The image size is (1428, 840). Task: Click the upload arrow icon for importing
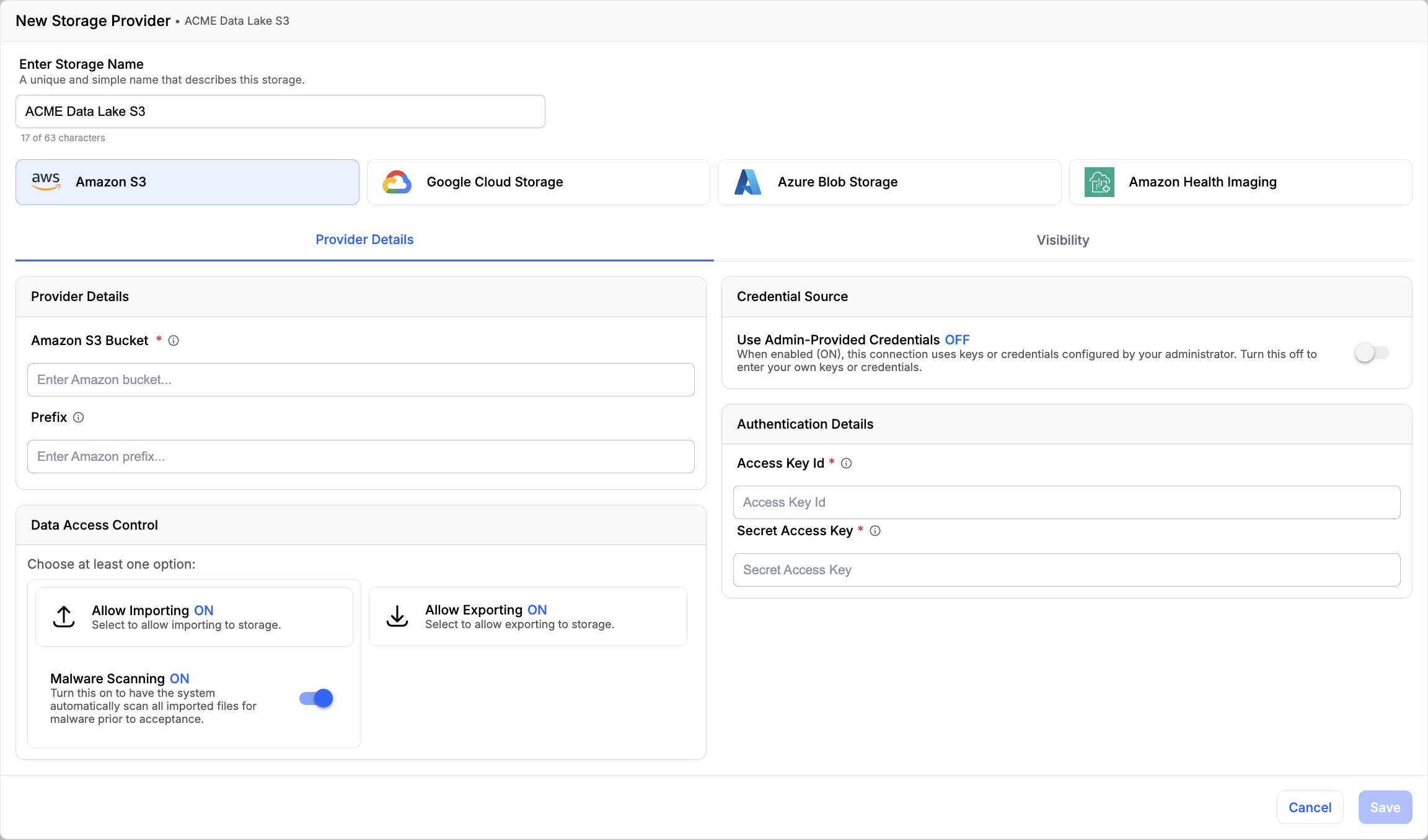tap(64, 616)
